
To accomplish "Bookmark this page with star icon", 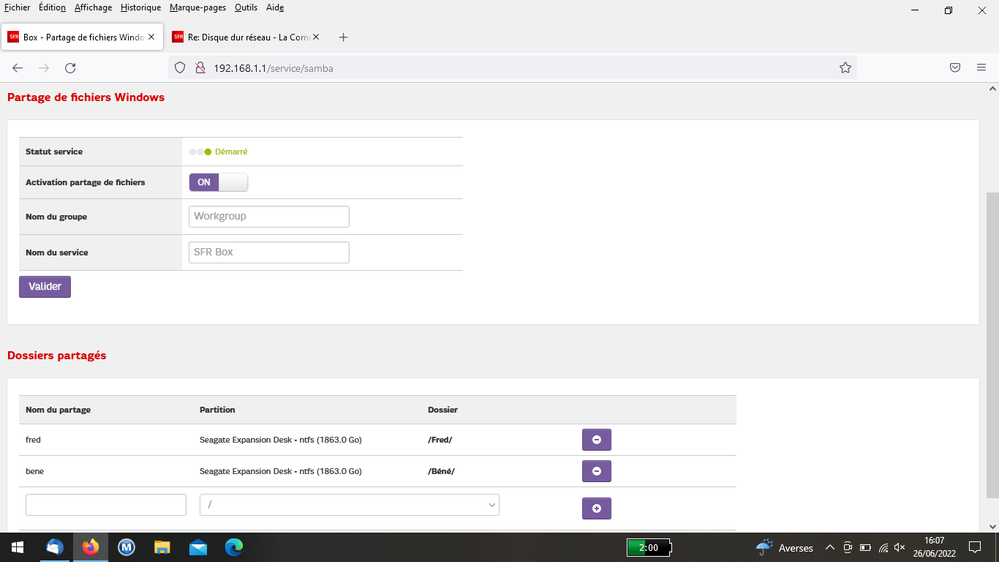I will click(845, 68).
